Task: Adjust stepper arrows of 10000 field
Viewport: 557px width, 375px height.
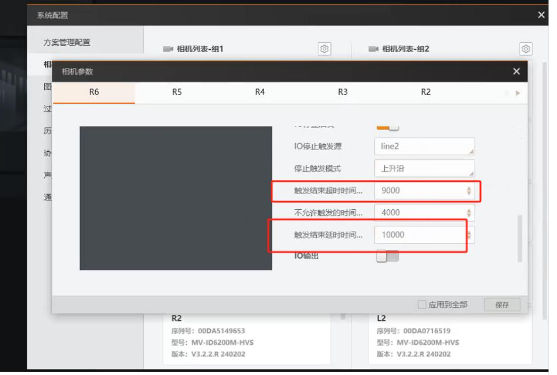Action: coord(469,235)
